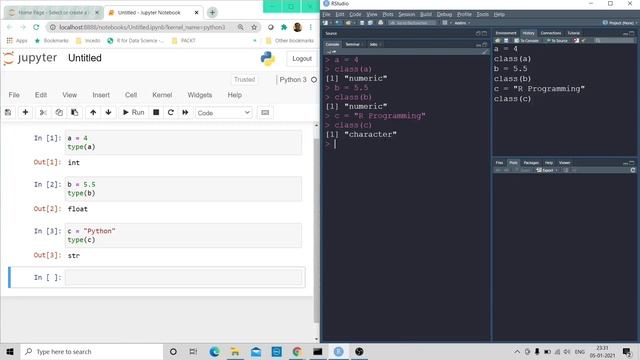Click the Windows search box
640x360 pixels.
pos(92,351)
